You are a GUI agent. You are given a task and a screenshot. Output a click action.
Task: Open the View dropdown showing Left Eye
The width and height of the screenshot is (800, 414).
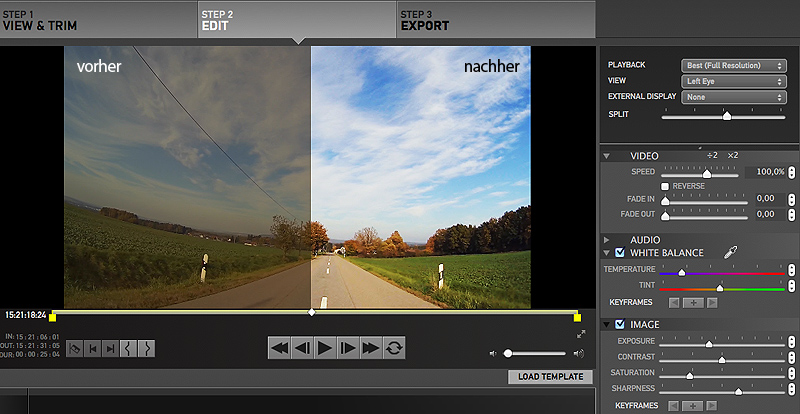click(733, 81)
